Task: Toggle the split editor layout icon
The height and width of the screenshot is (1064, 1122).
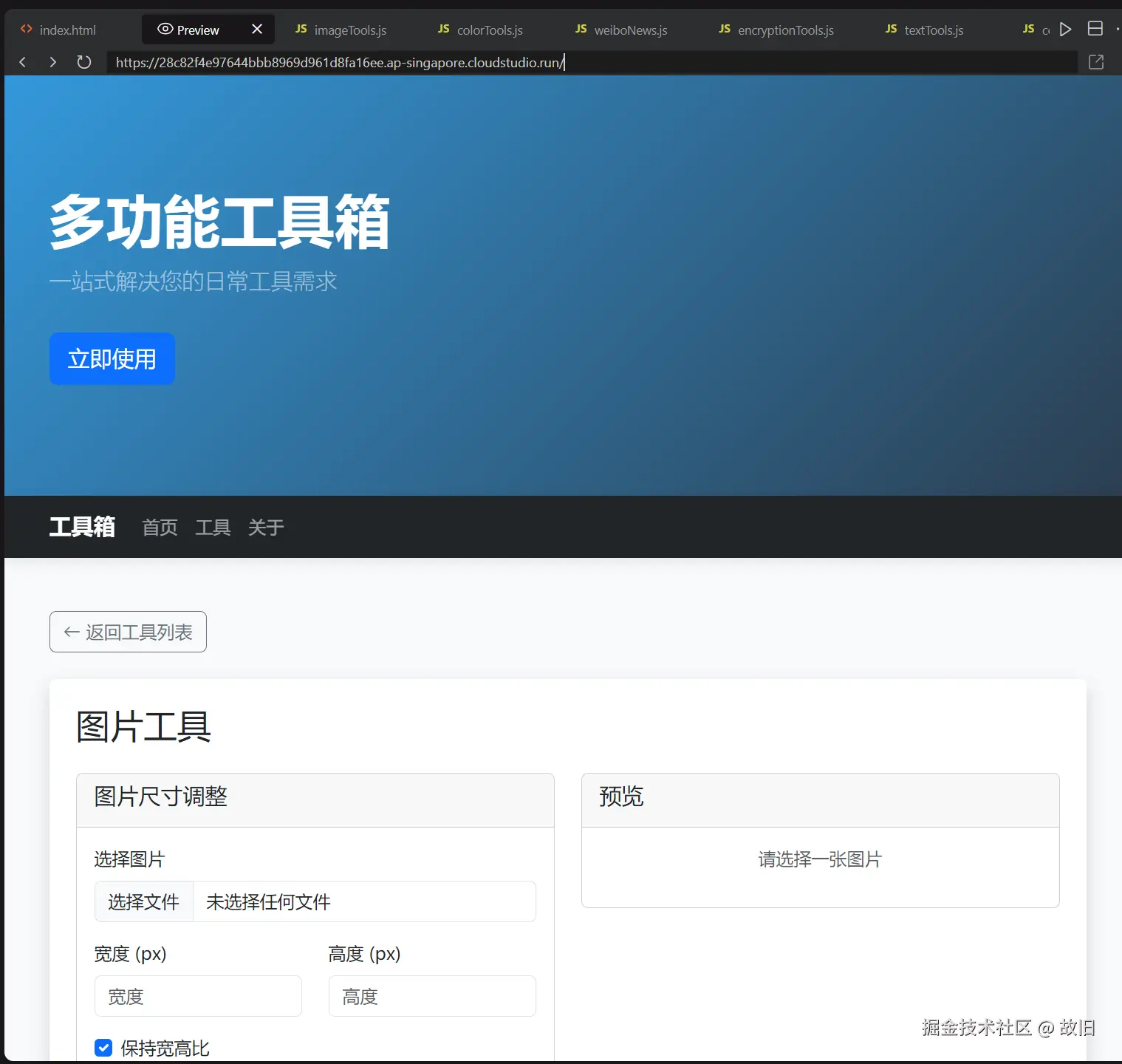Action: 1095,29
